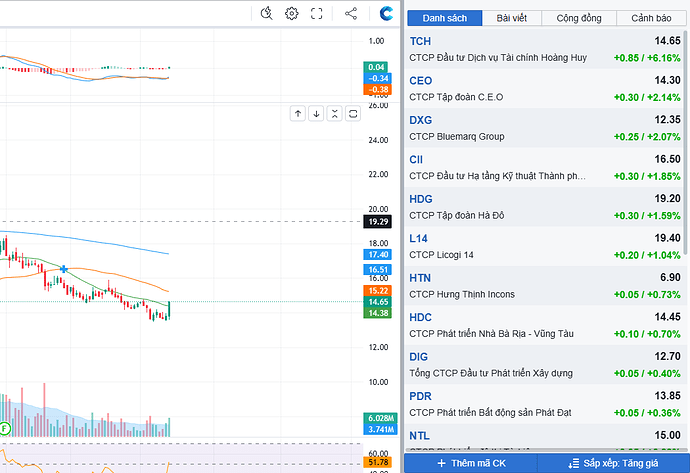This screenshot has height=473, width=690.
Task: Select NTL stock ticker
Action: pos(419,436)
